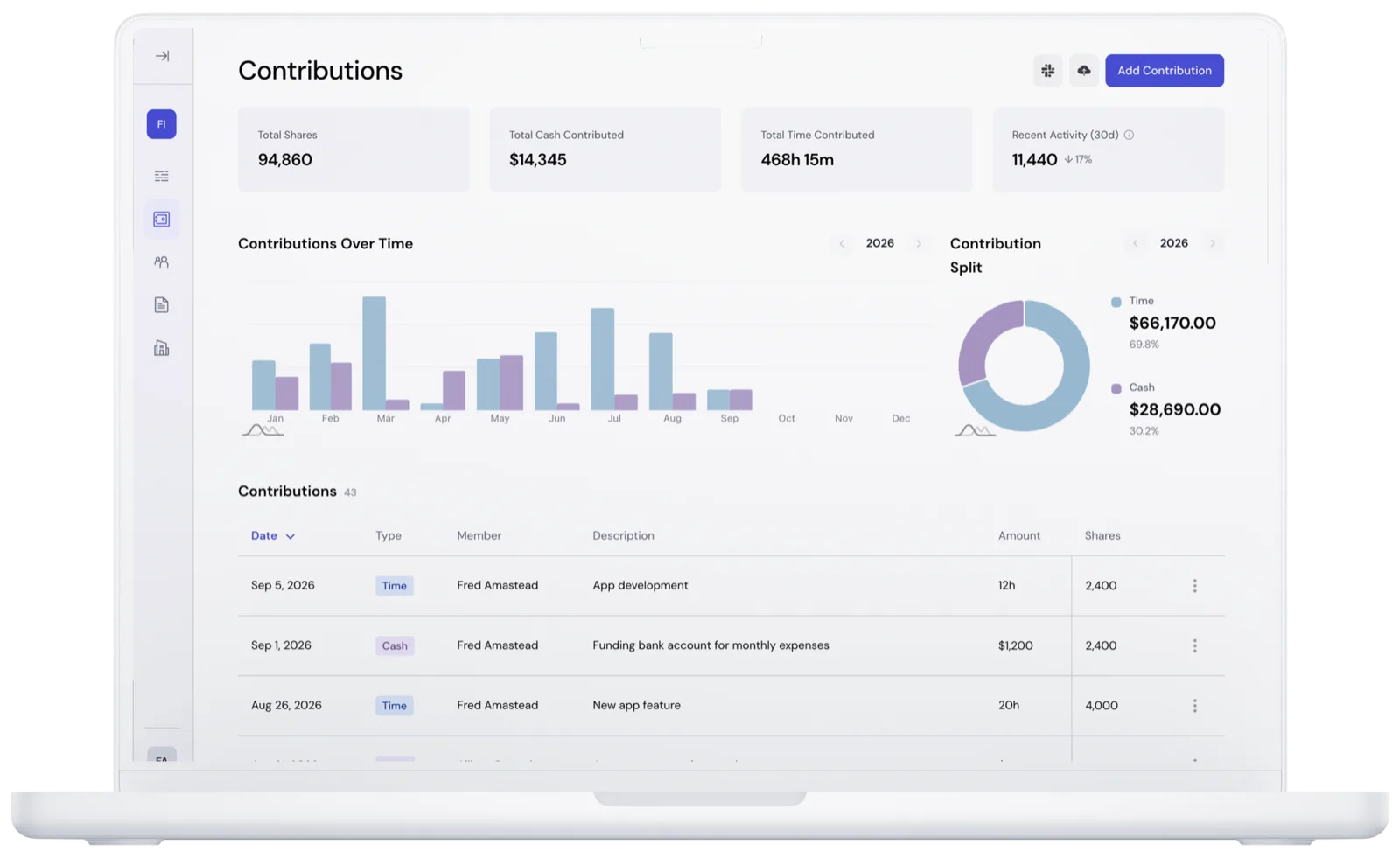Click 'Funding bank account for monthly expenses' description
This screenshot has width=1400, height=858.
710,645
